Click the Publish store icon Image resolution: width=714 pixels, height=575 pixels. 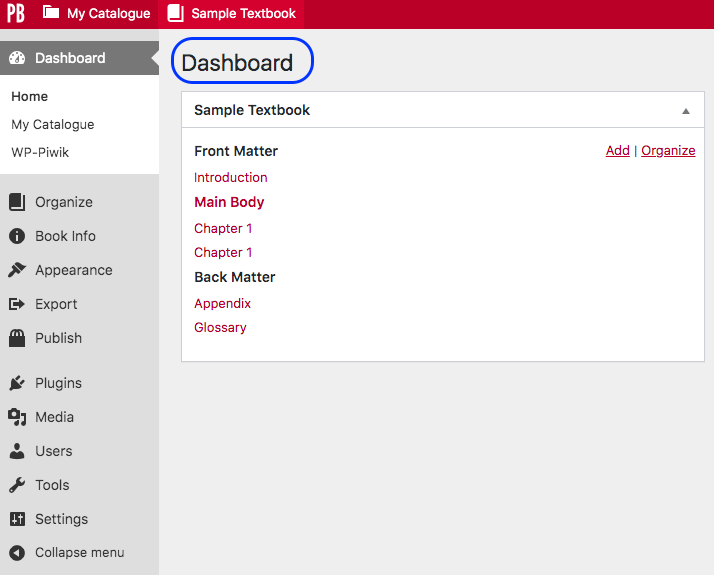(17, 338)
